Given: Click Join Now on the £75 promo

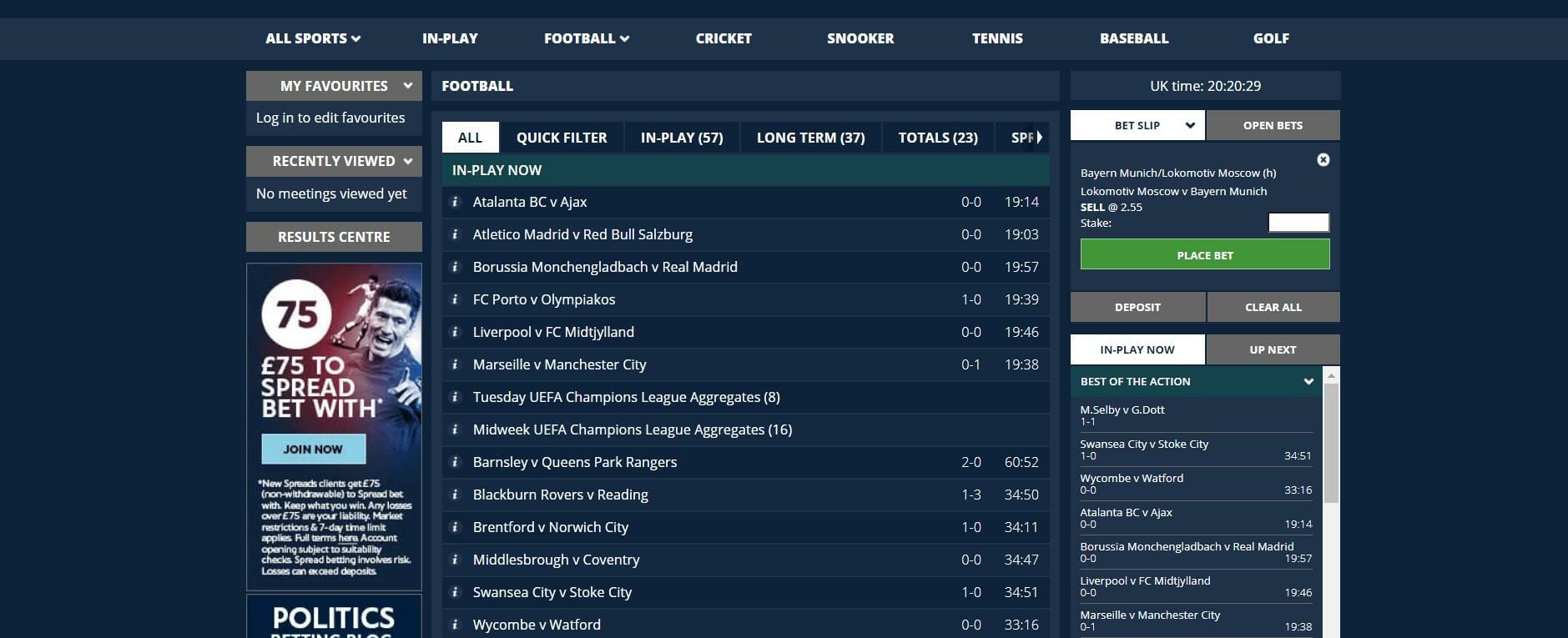Looking at the screenshot, I should (313, 449).
